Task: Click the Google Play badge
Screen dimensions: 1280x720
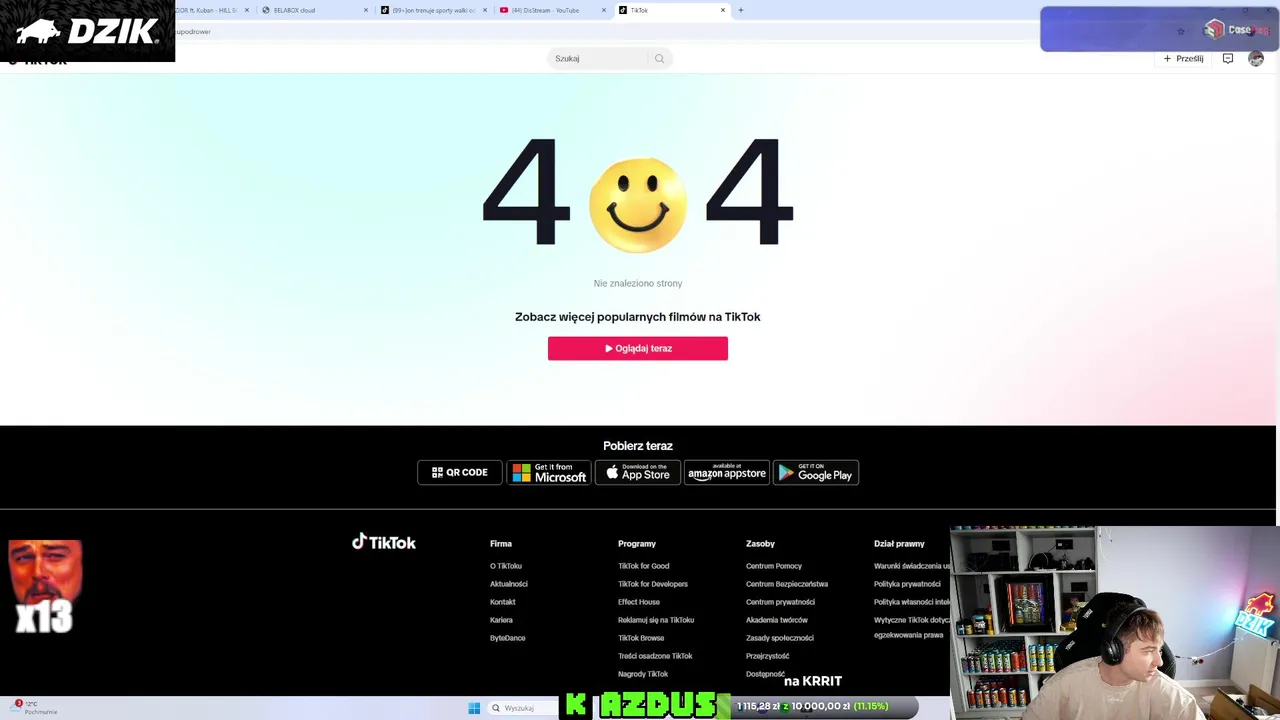Action: 816,473
